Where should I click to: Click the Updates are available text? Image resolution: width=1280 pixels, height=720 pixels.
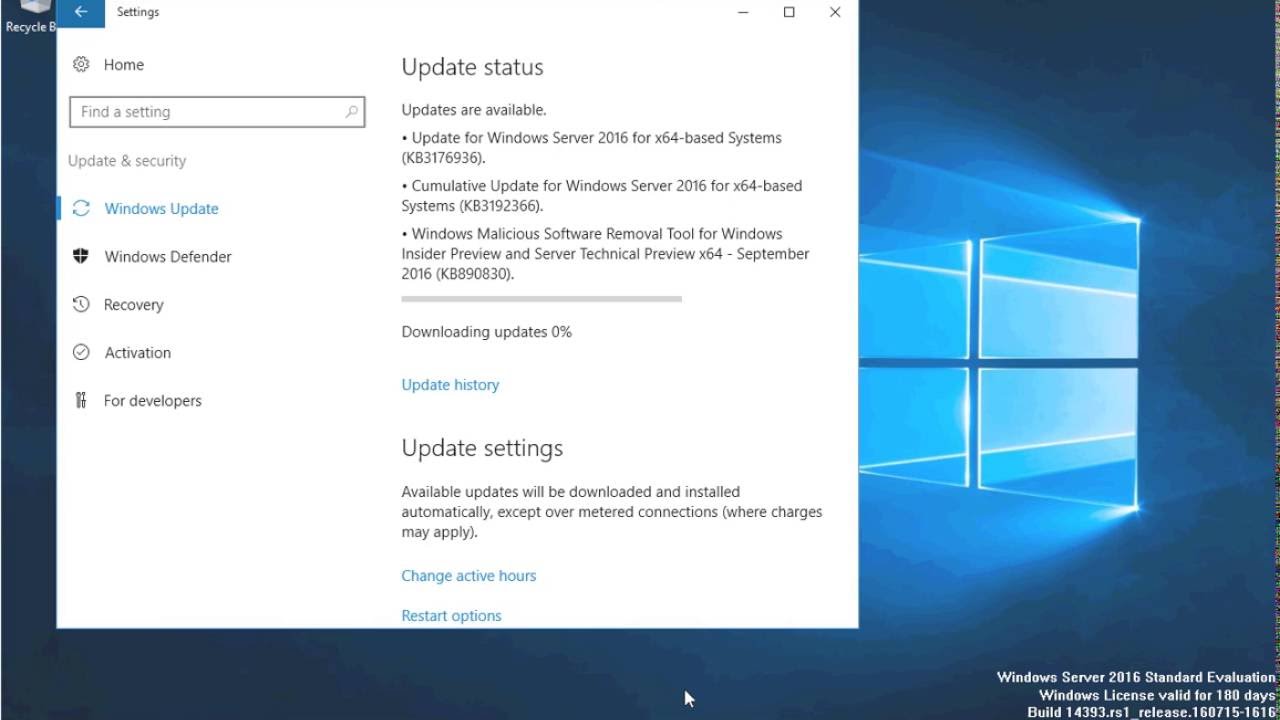point(474,110)
